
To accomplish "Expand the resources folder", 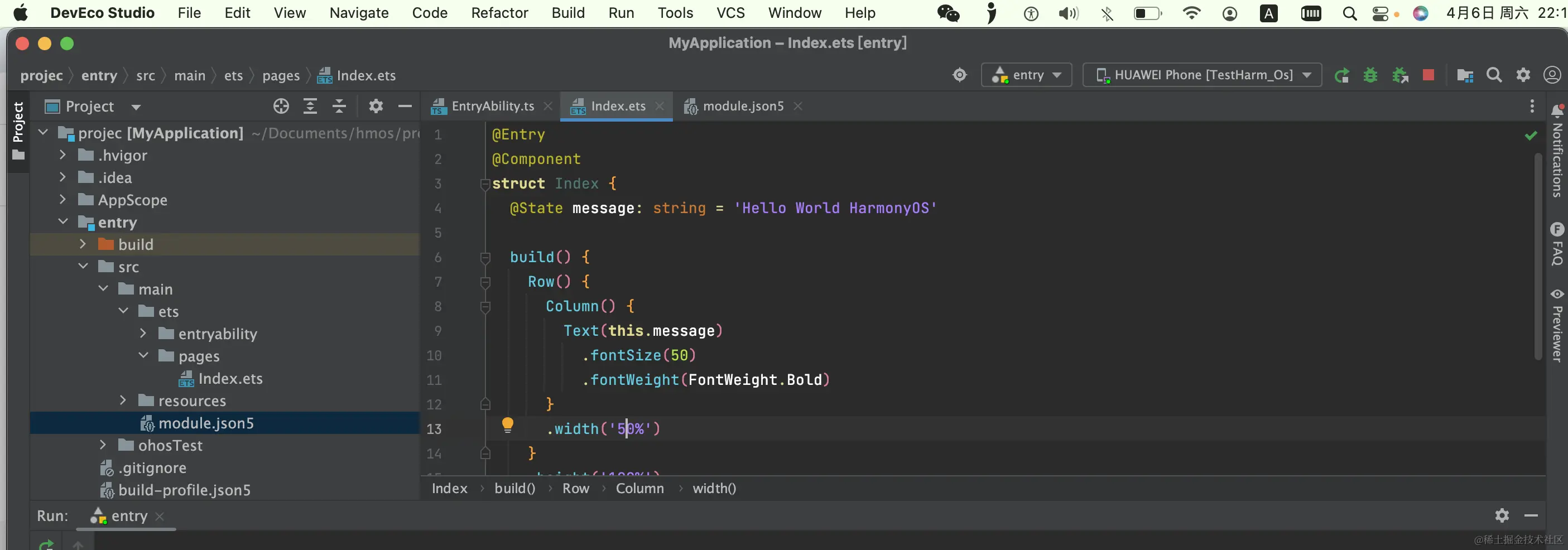I will [123, 401].
